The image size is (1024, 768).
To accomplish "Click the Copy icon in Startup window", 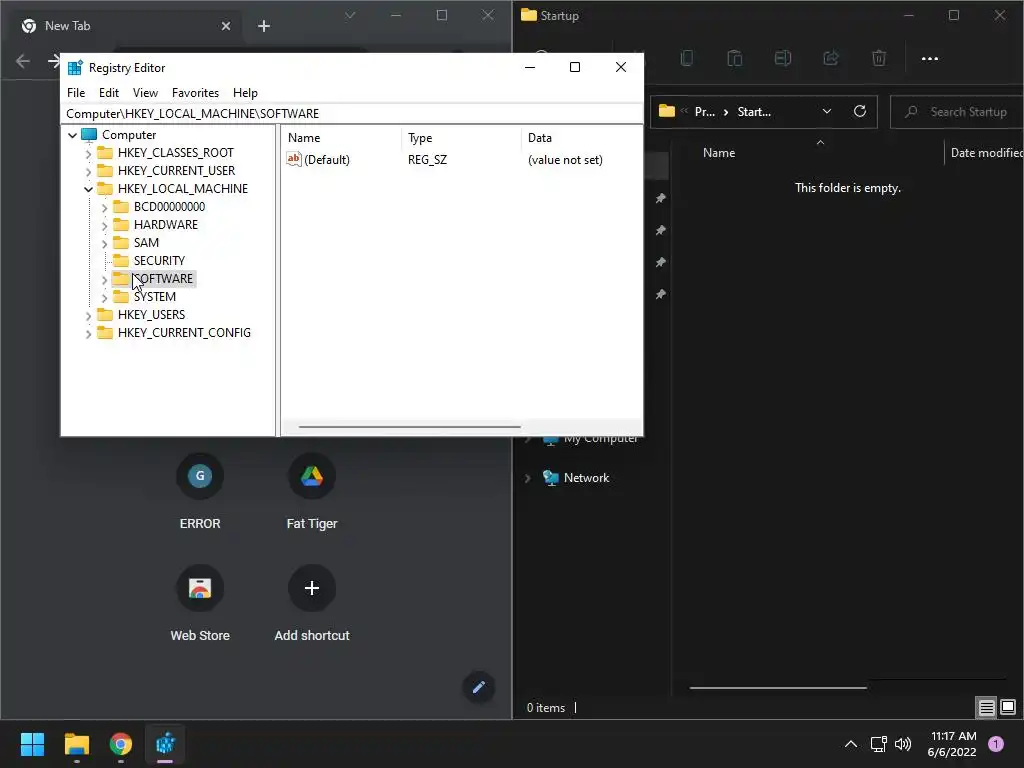I will pyautogui.click(x=686, y=58).
